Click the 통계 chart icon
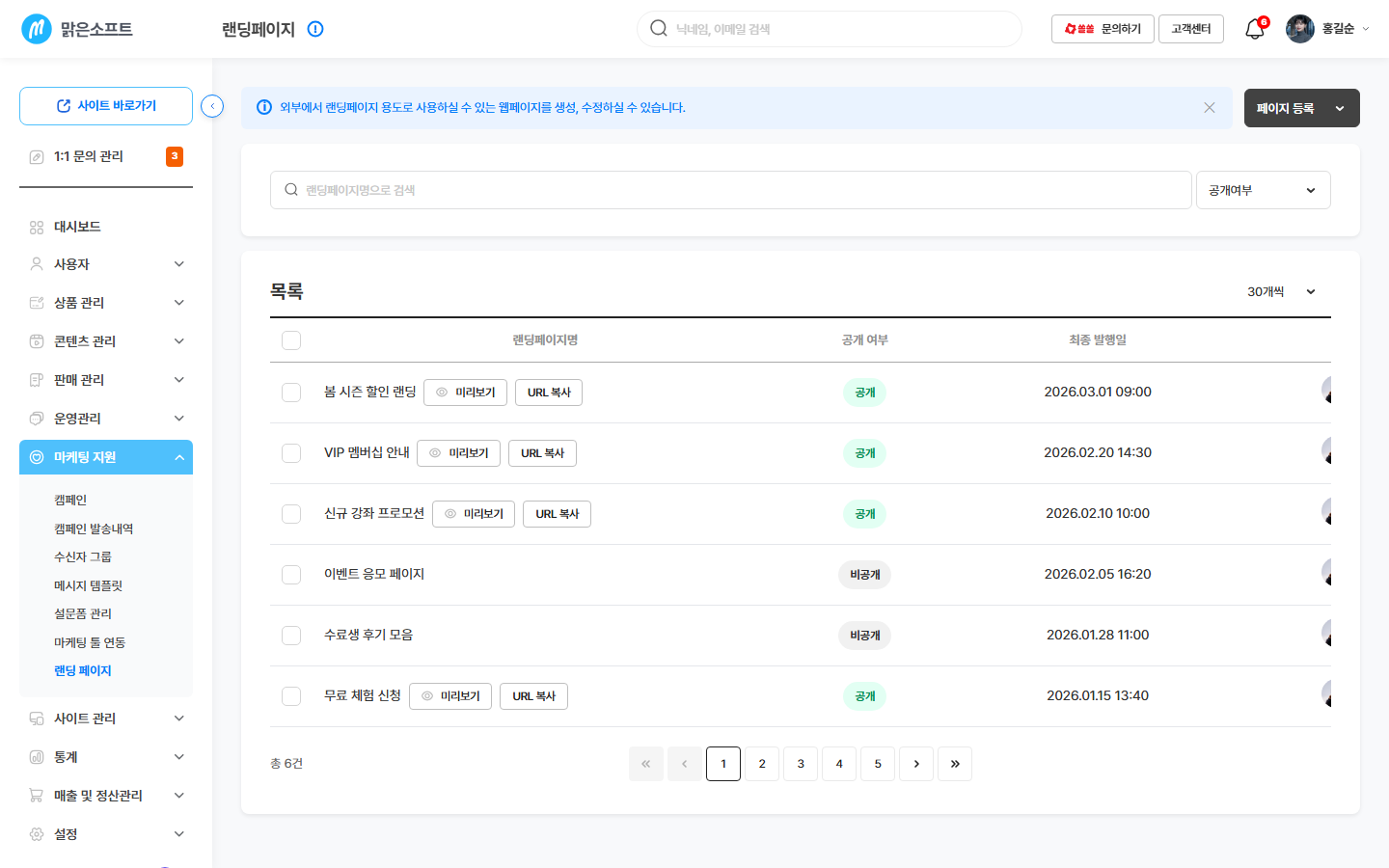 37,757
